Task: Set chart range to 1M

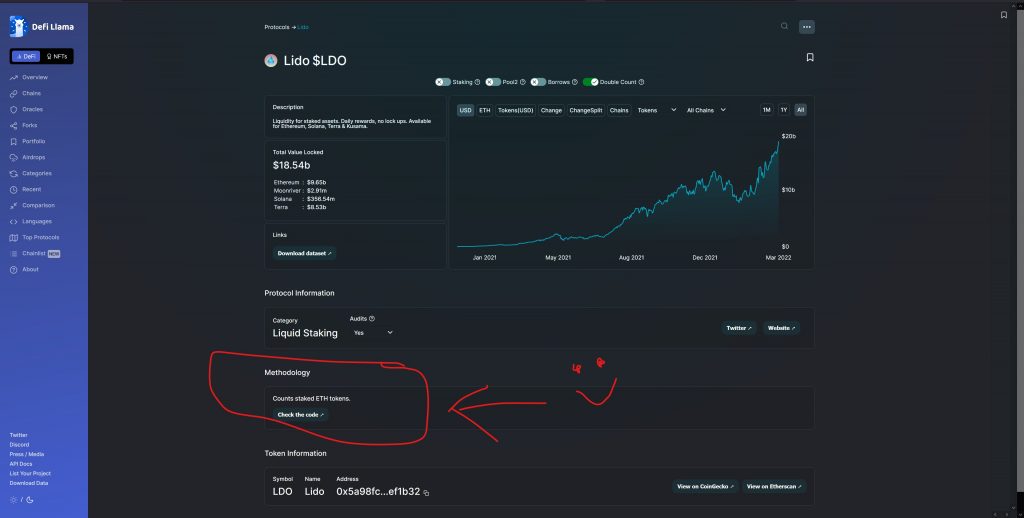Action: (x=767, y=110)
